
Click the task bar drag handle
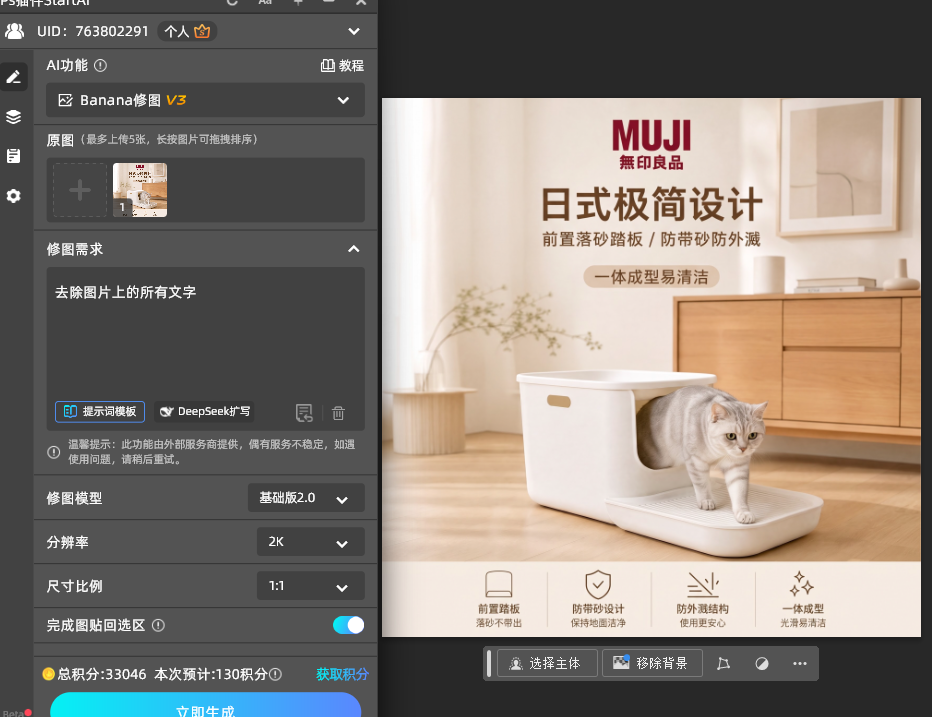pos(489,663)
